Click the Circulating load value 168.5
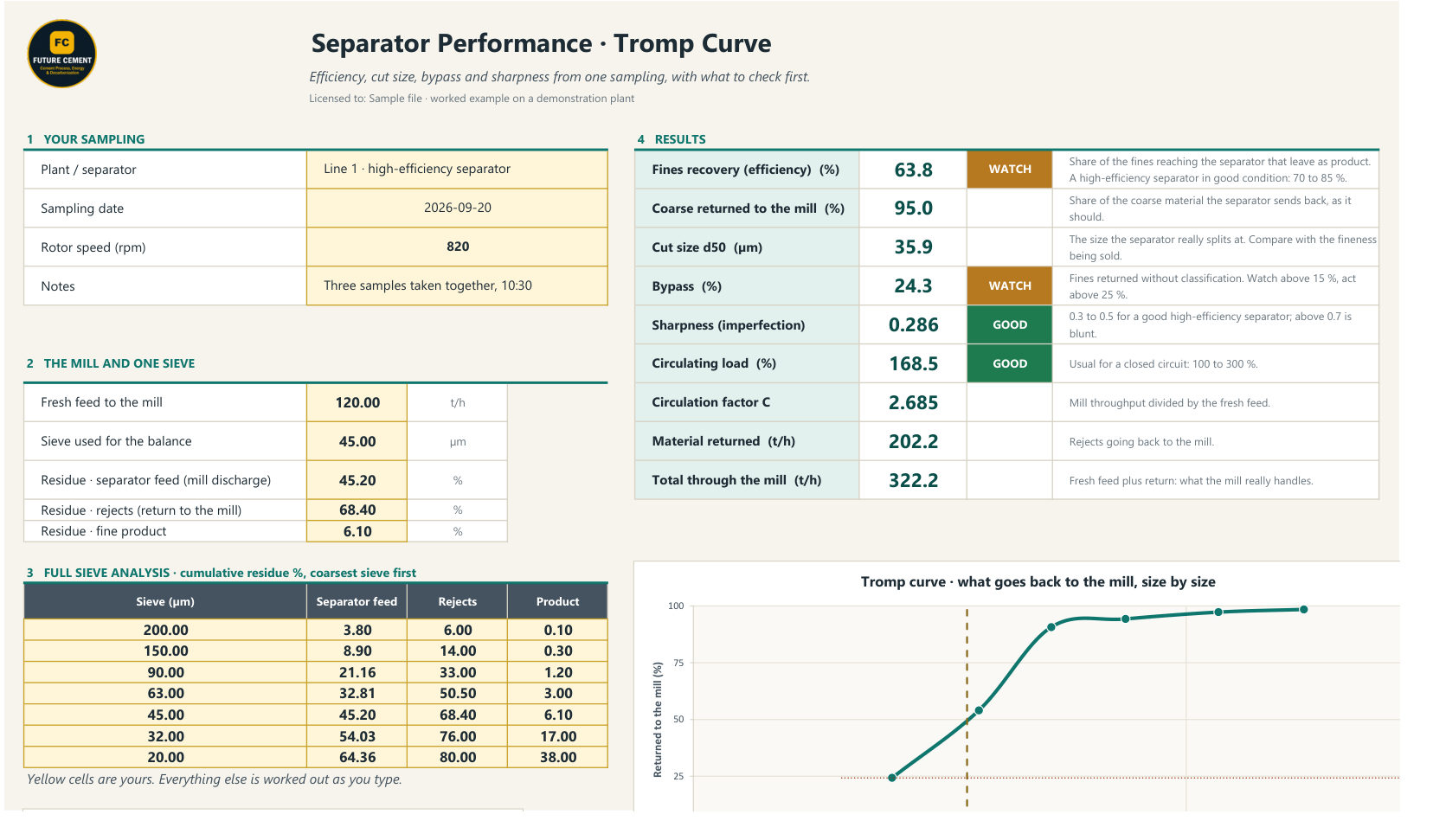This screenshot has height=840, width=1433. pos(913,363)
